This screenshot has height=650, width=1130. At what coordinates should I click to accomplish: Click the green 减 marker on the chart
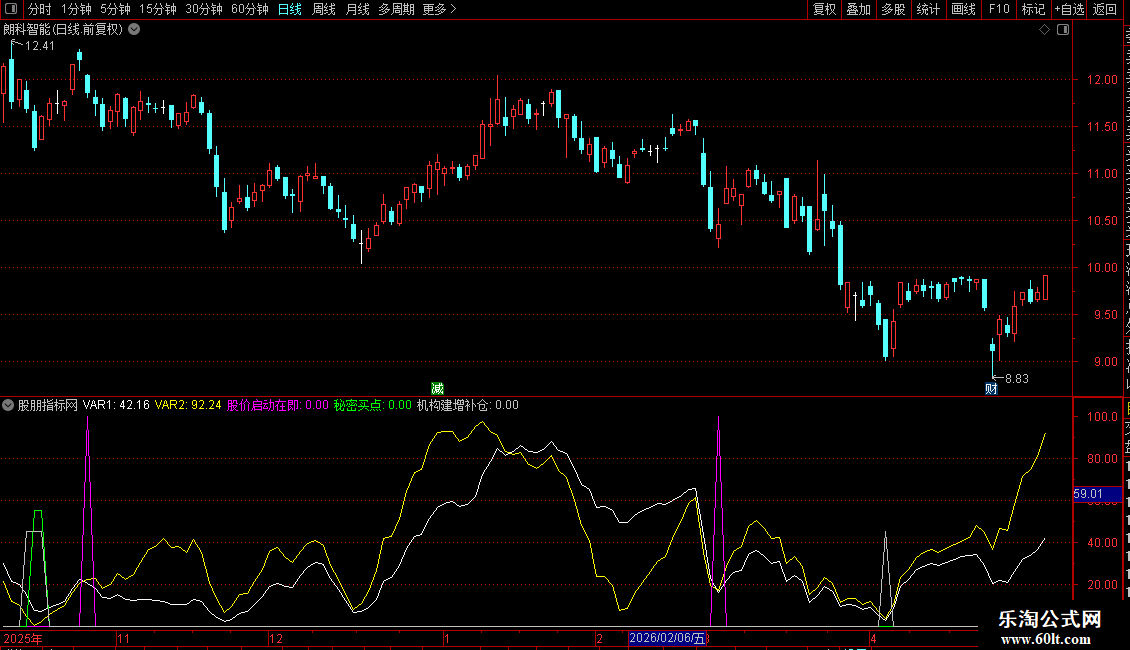coord(437,388)
